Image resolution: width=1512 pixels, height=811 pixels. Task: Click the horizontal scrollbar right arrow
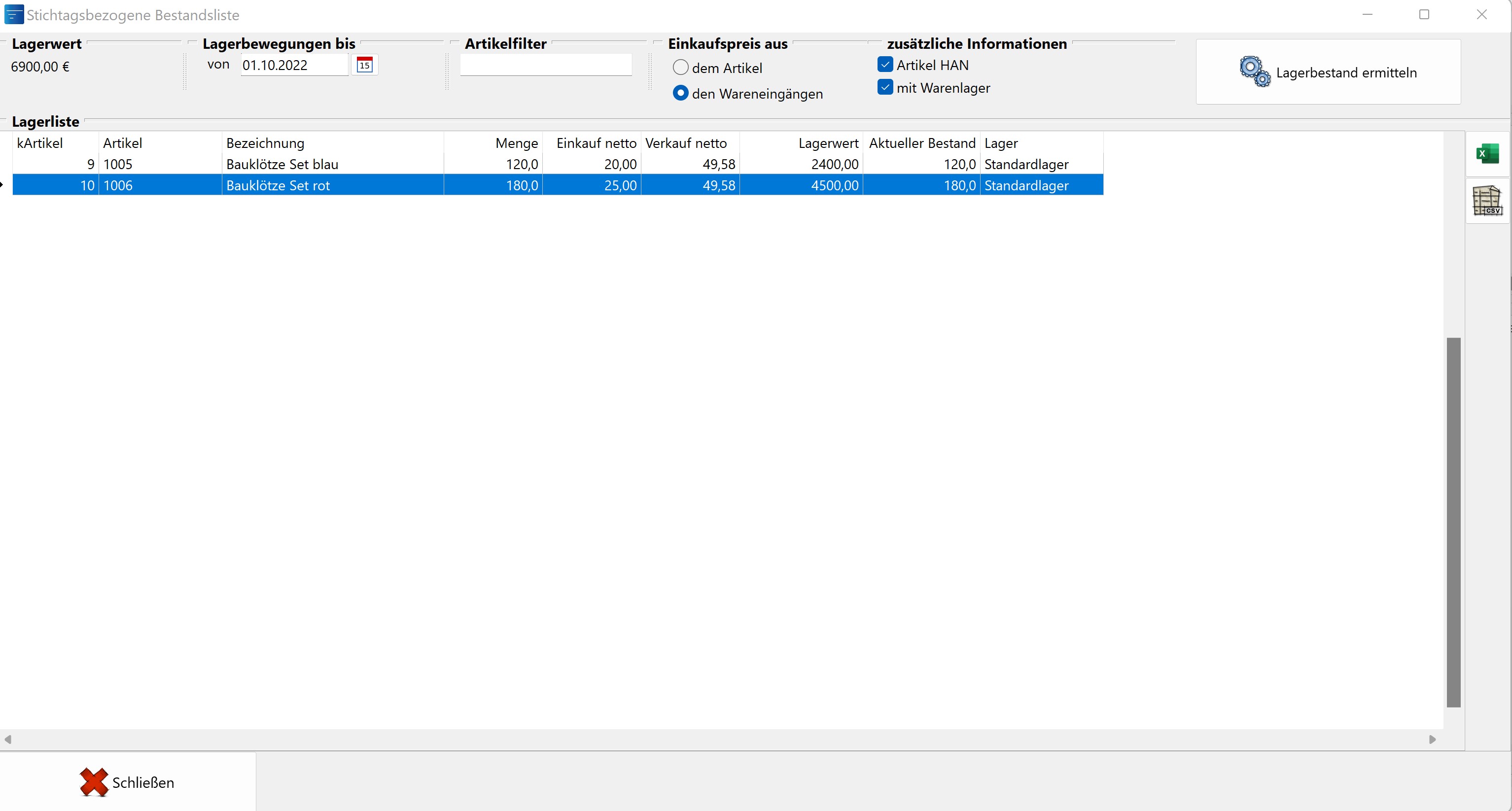pos(1432,740)
